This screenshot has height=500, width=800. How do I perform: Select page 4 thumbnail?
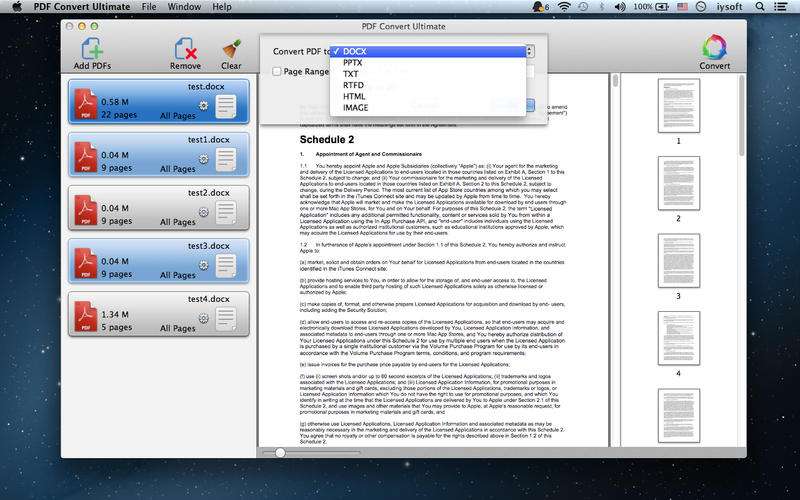tap(679, 338)
